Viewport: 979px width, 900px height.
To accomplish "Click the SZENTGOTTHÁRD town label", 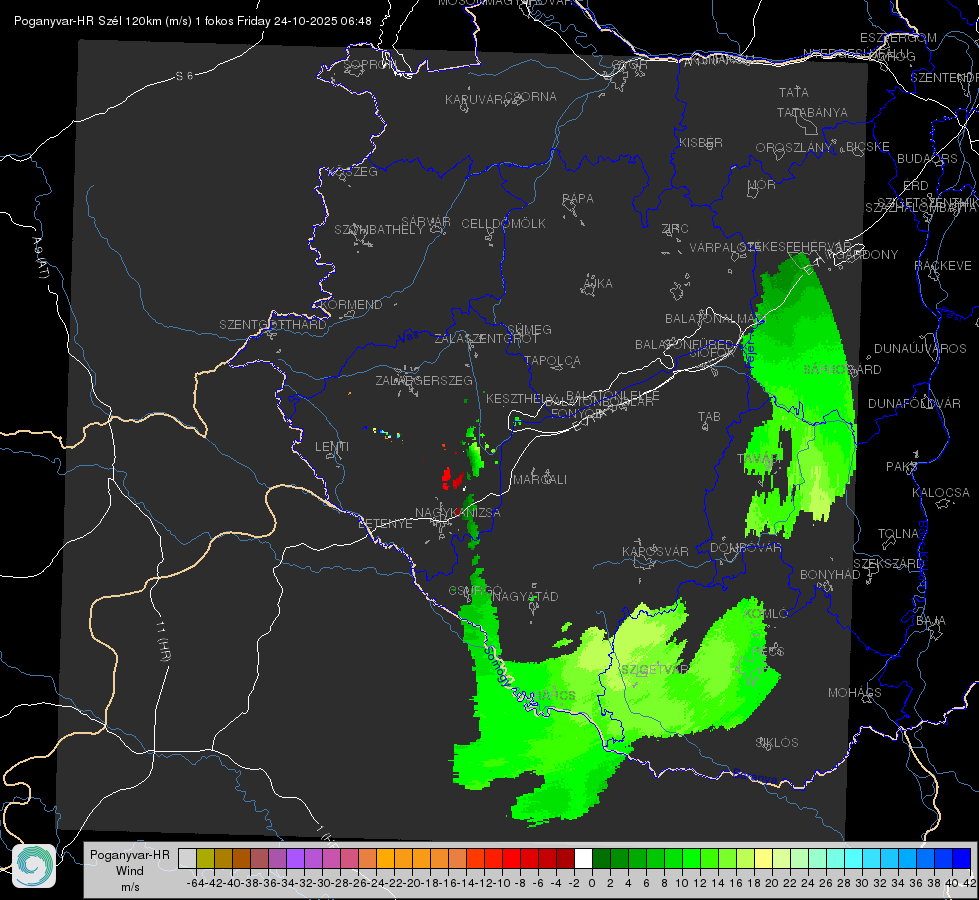I will tap(273, 325).
